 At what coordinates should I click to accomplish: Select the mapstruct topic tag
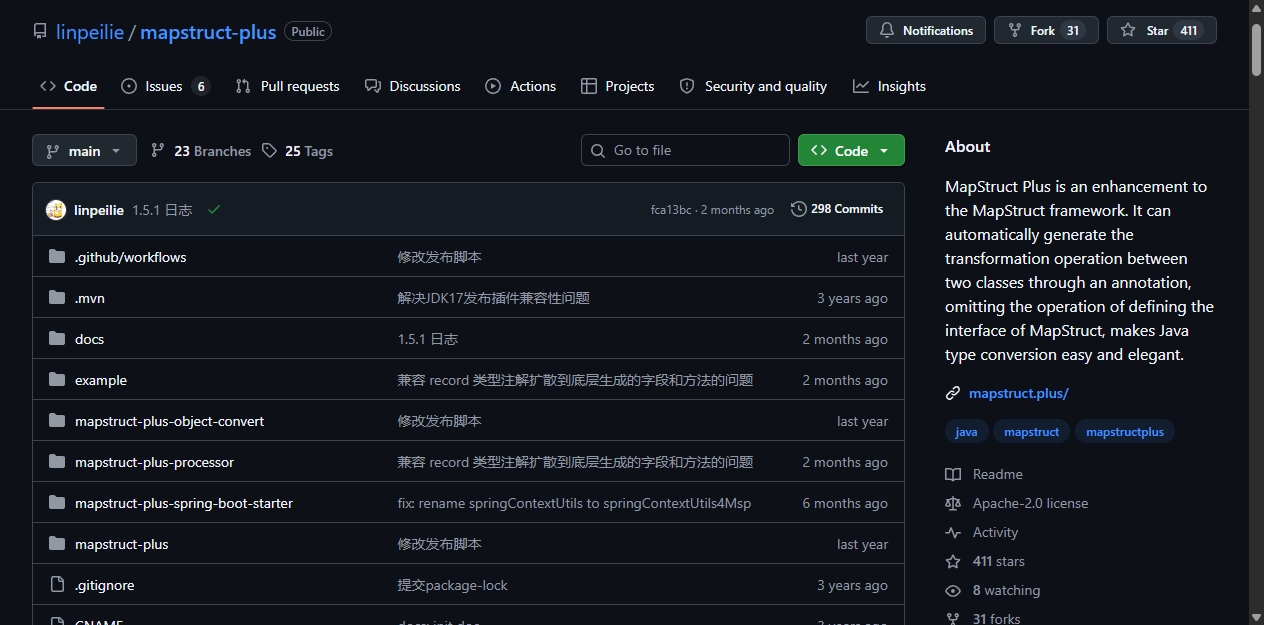pos(1032,432)
